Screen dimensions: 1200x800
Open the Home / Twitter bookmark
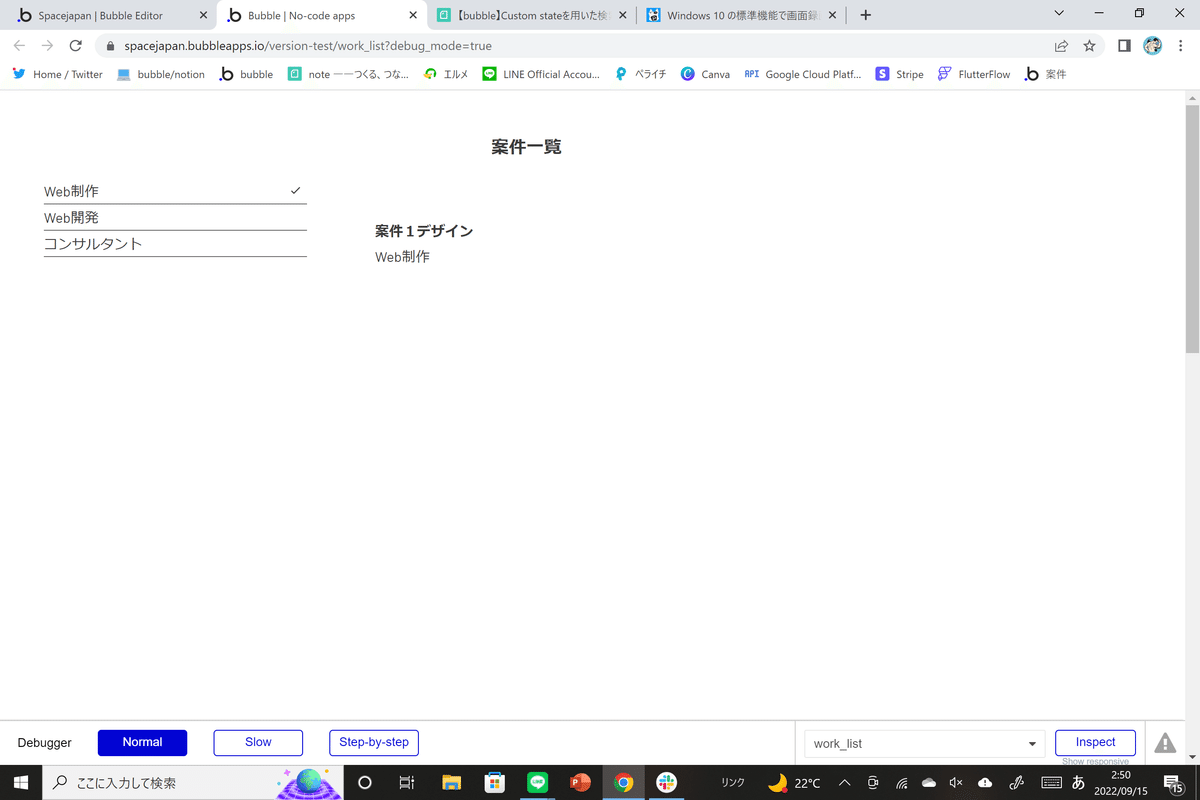[x=58, y=74]
